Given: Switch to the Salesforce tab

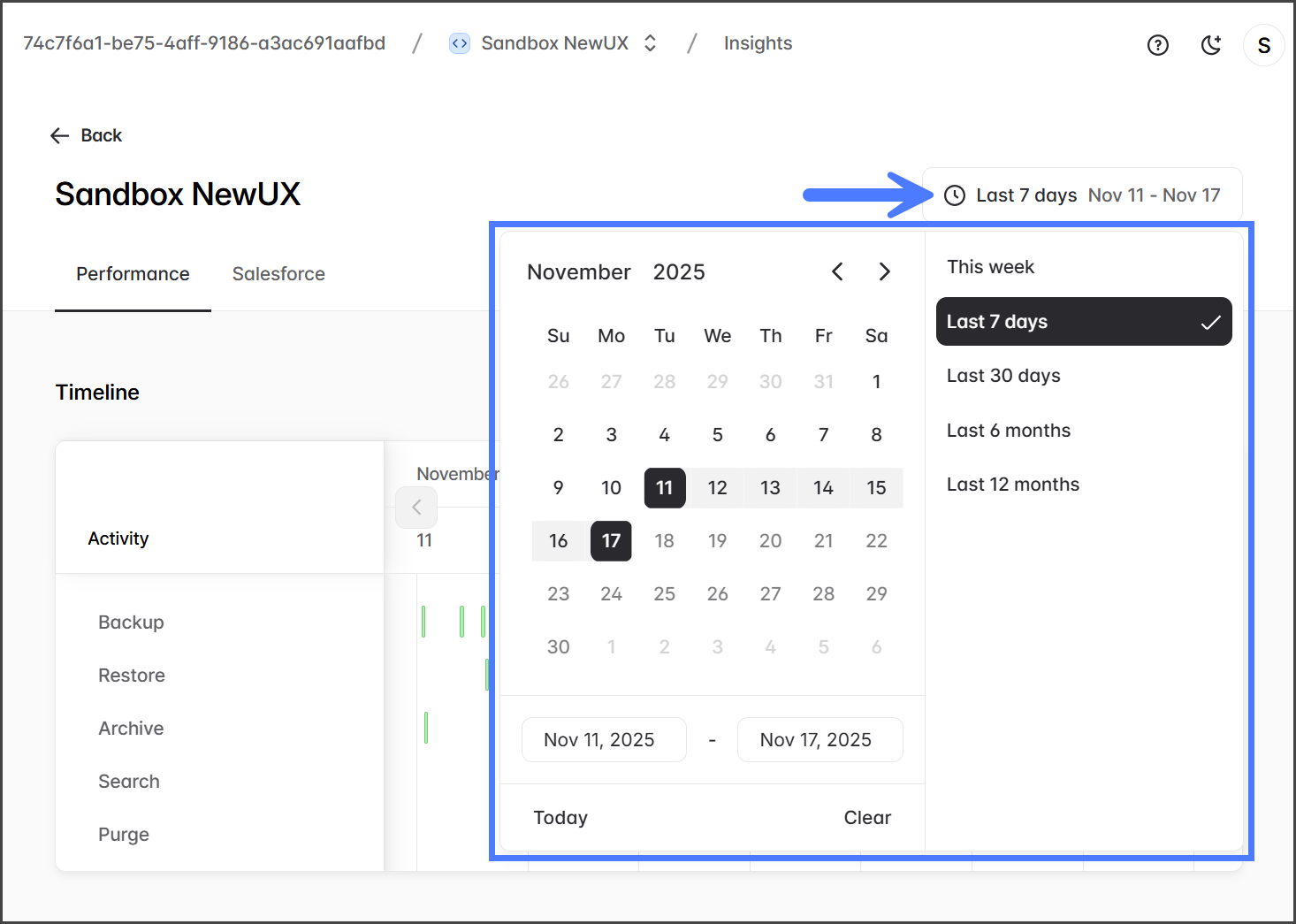Looking at the screenshot, I should 278,274.
